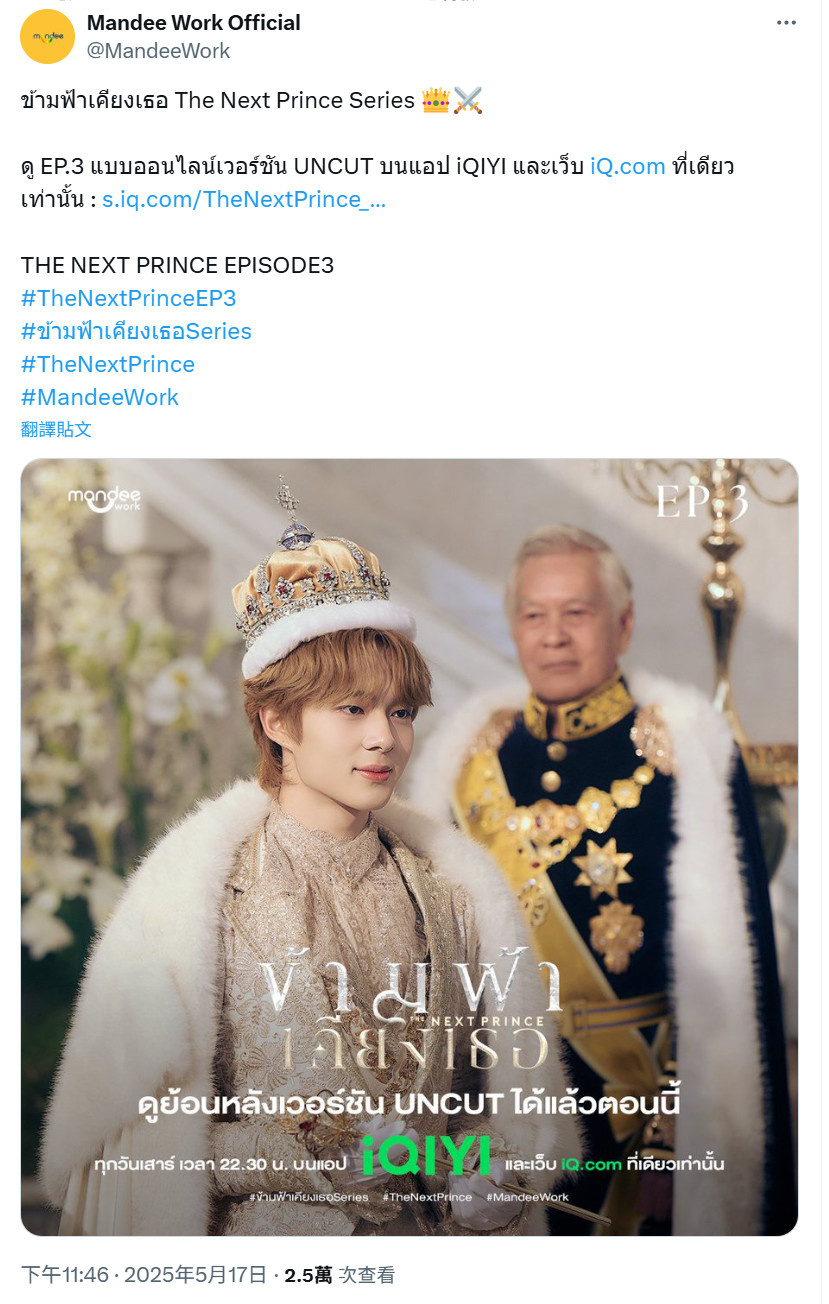The width and height of the screenshot is (829, 1304).
Task: Translate the post via 翻譯貼文
Action: pyautogui.click(x=56, y=429)
